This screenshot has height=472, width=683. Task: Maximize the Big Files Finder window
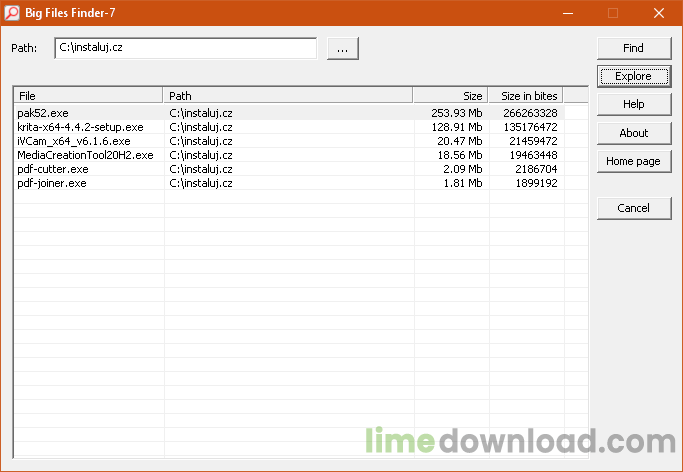coord(613,13)
